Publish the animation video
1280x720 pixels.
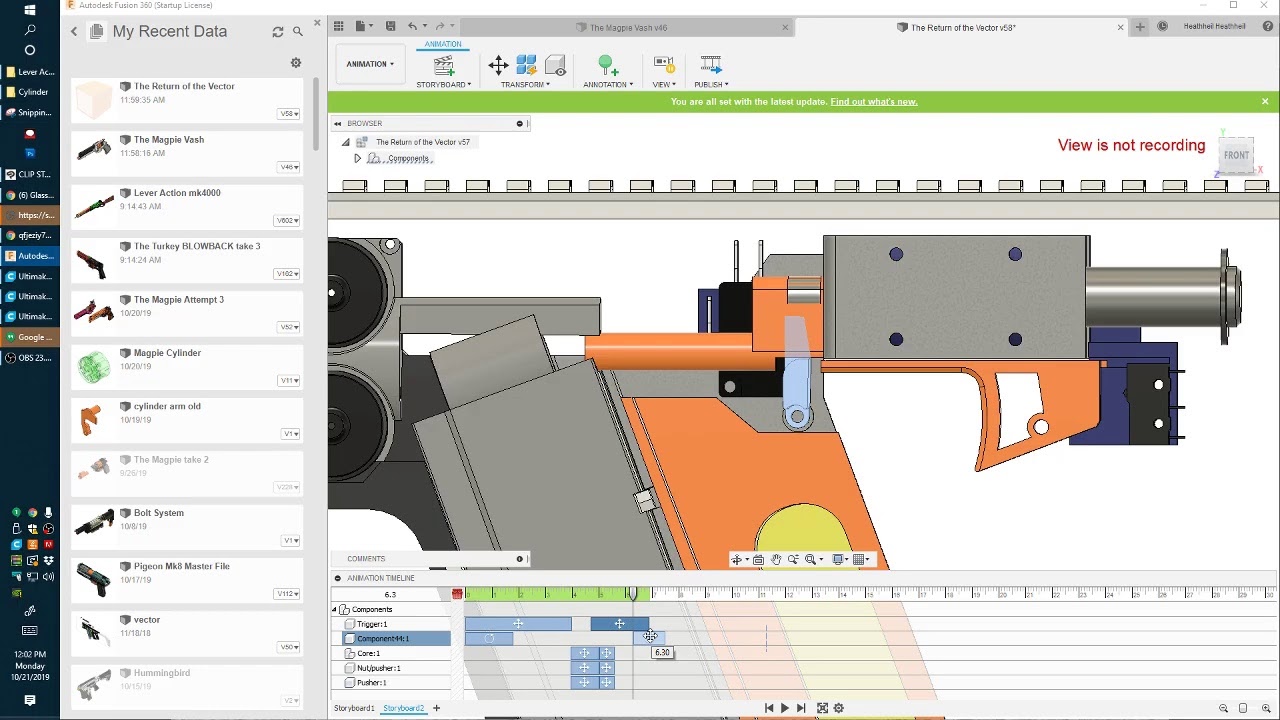[x=711, y=66]
